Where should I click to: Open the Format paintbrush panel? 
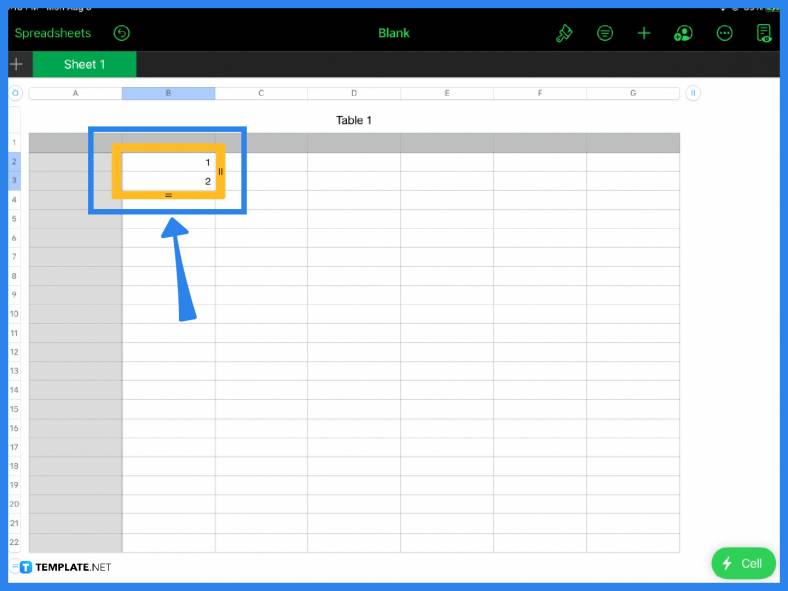pyautogui.click(x=564, y=33)
